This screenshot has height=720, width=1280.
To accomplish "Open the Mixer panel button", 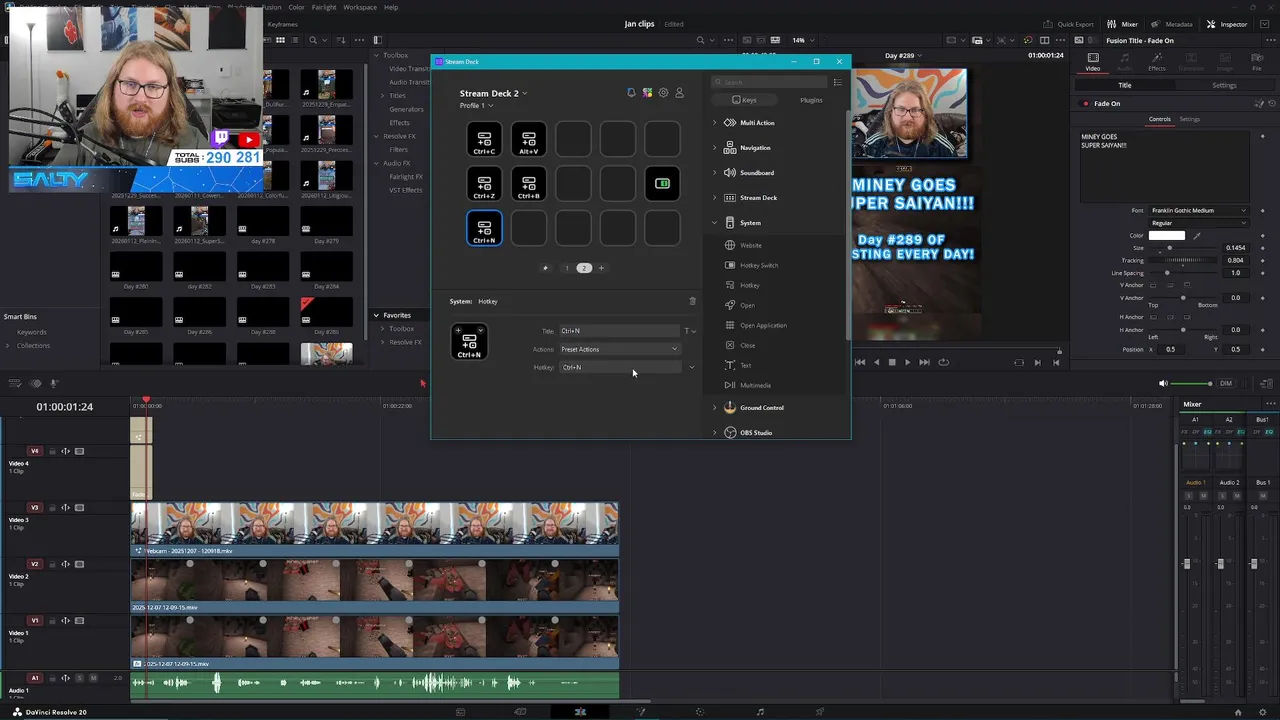I will click(x=1123, y=24).
